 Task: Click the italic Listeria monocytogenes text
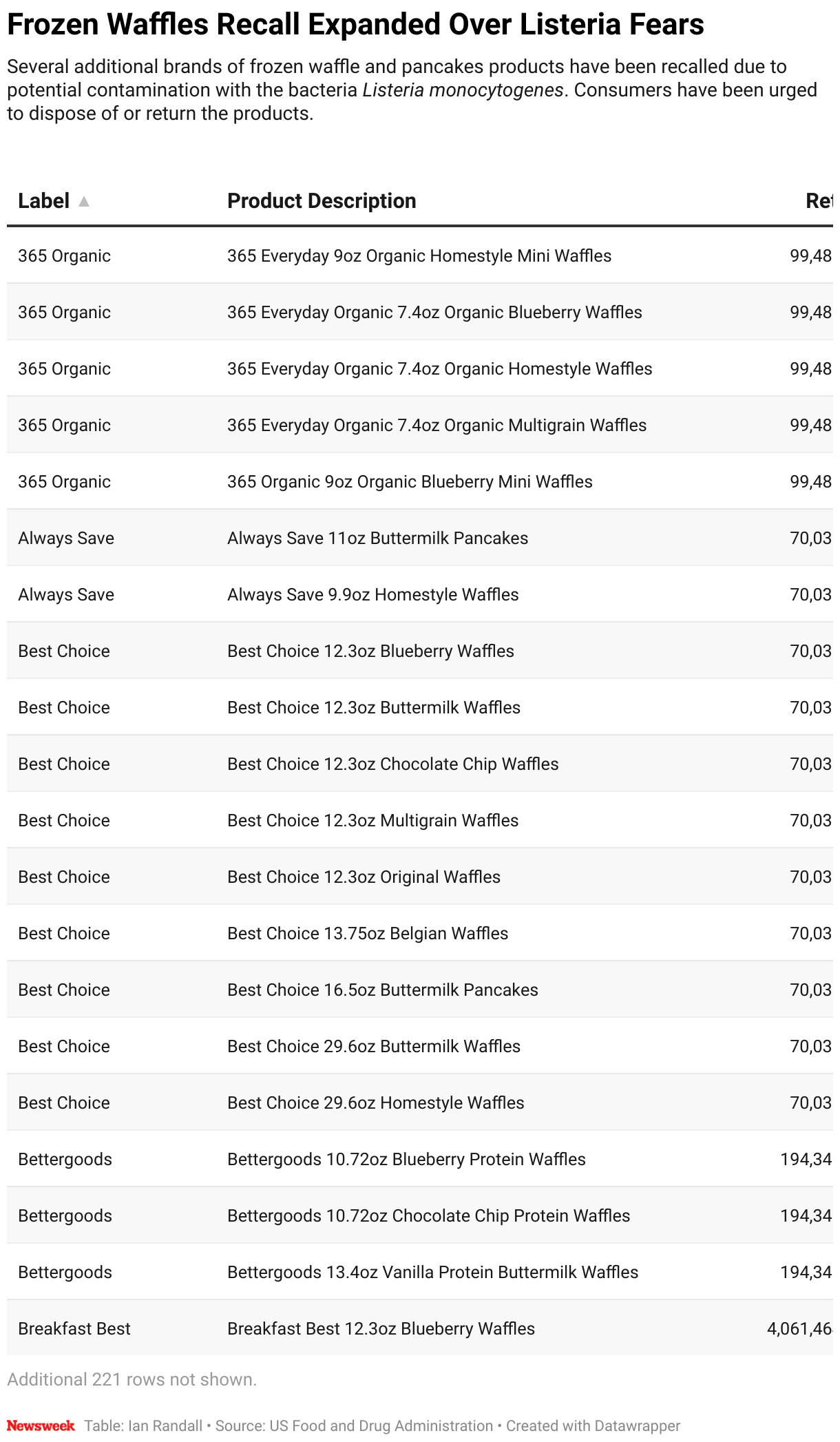(463, 90)
